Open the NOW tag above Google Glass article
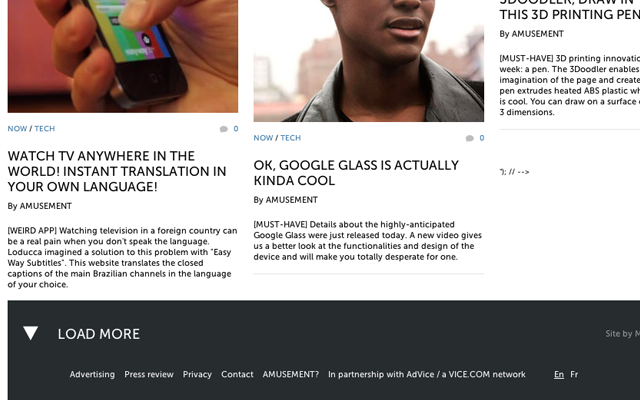Viewport: 640px width, 400px height. click(x=263, y=138)
